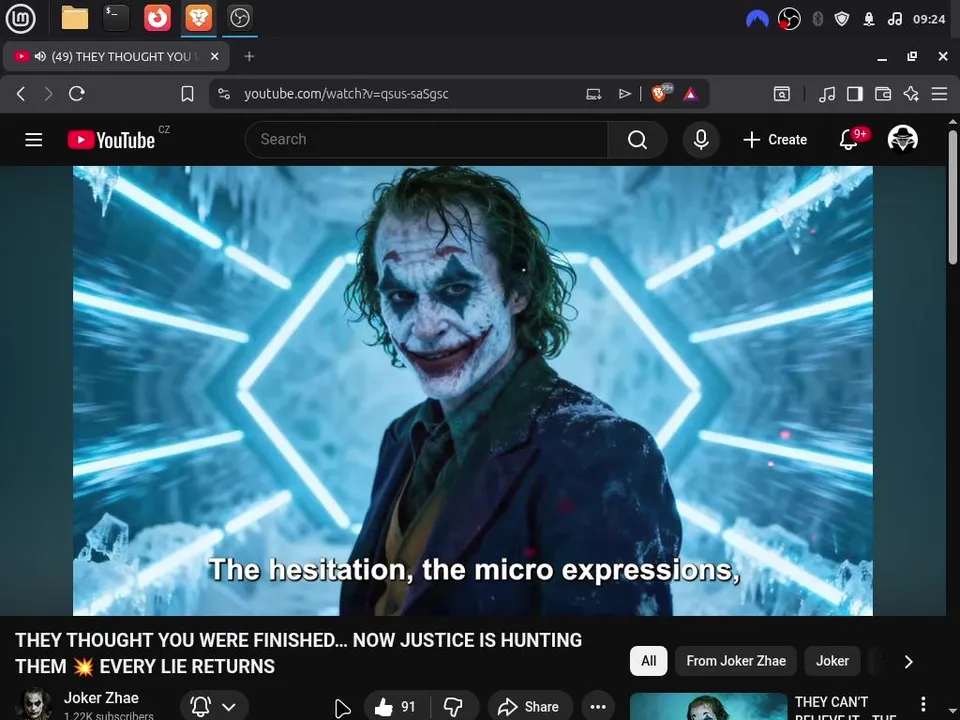Open the Joker Zhae channel name
Viewport: 960px width, 720px height.
[101, 698]
